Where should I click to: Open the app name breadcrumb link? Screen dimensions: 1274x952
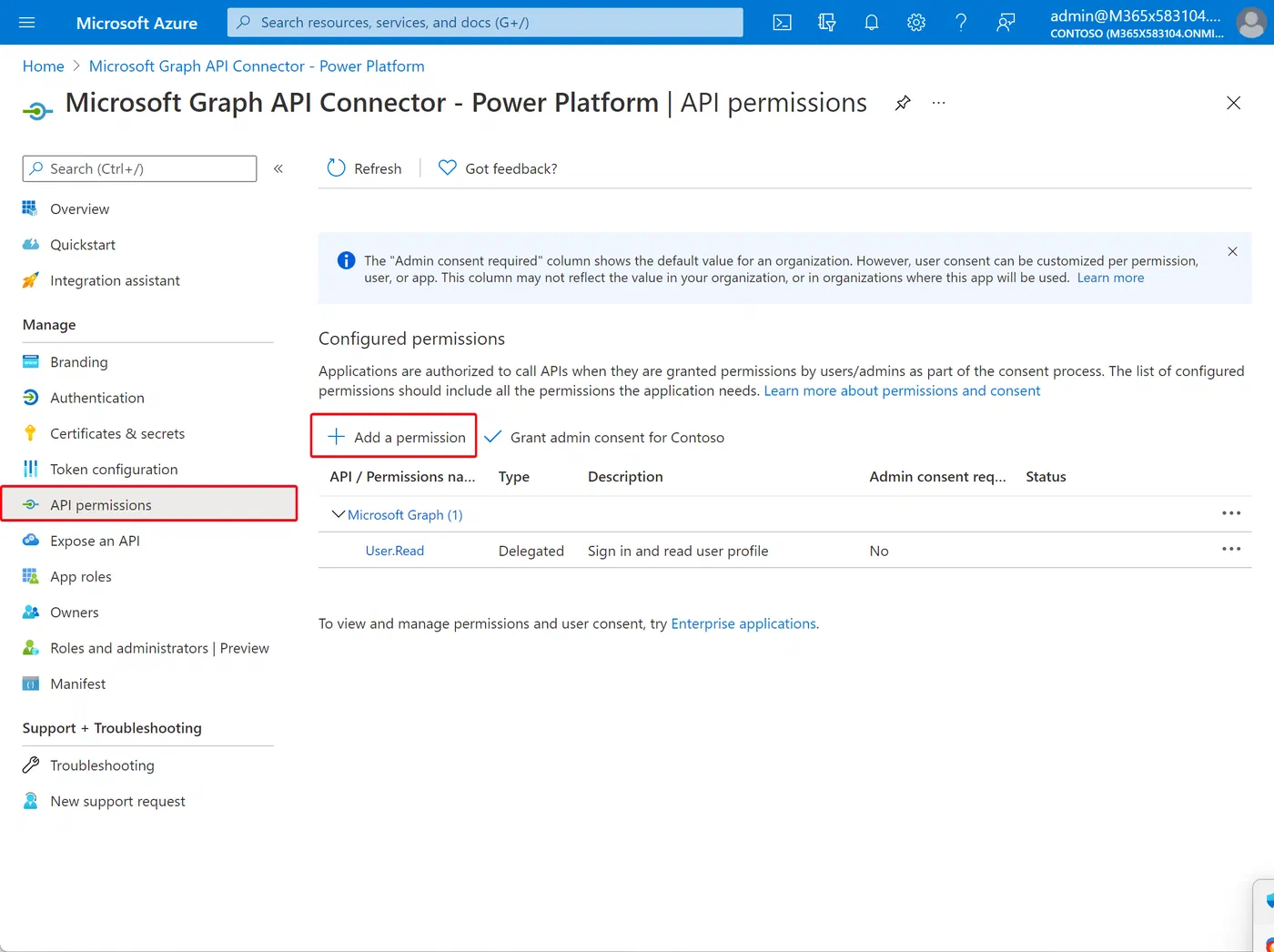point(257,66)
